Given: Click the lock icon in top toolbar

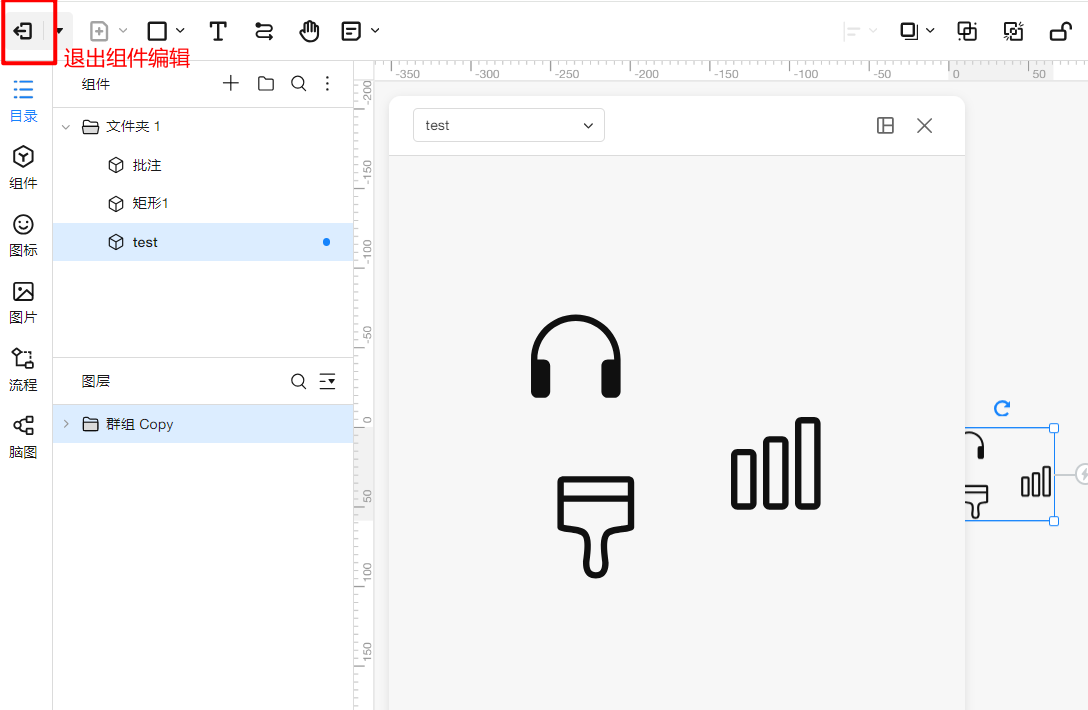Looking at the screenshot, I should 1060,31.
